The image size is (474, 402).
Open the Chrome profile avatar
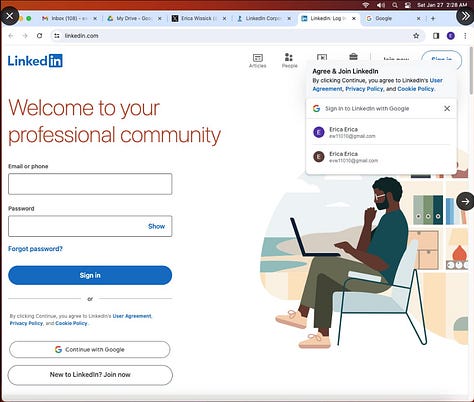[451, 36]
